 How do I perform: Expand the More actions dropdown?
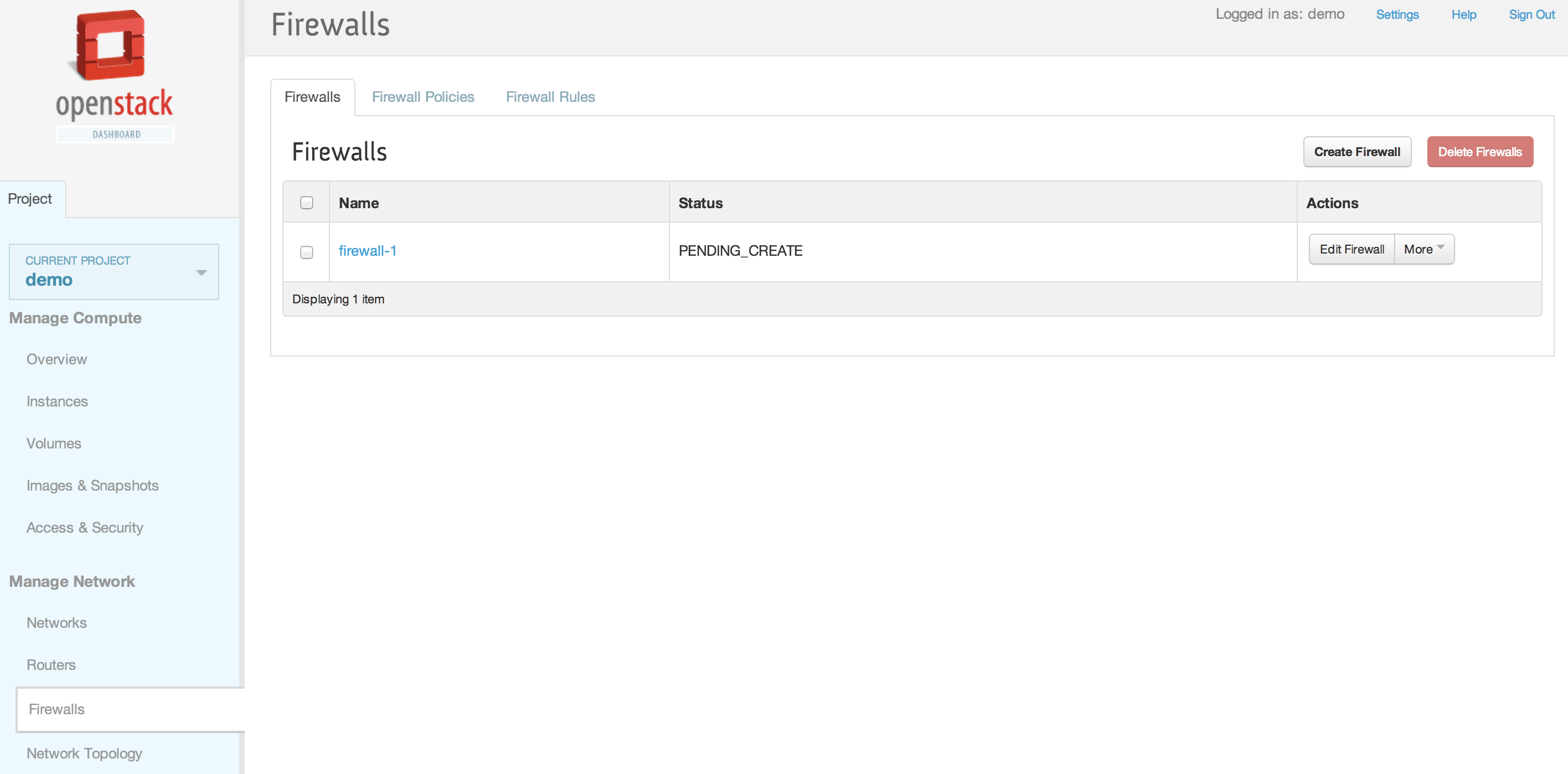(x=1423, y=250)
